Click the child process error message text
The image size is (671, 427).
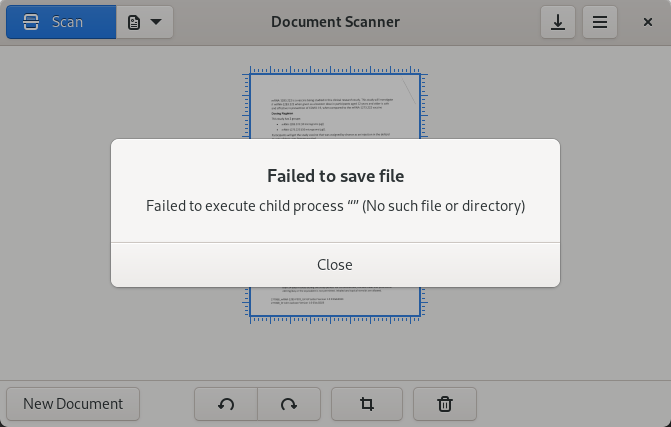(x=336, y=206)
